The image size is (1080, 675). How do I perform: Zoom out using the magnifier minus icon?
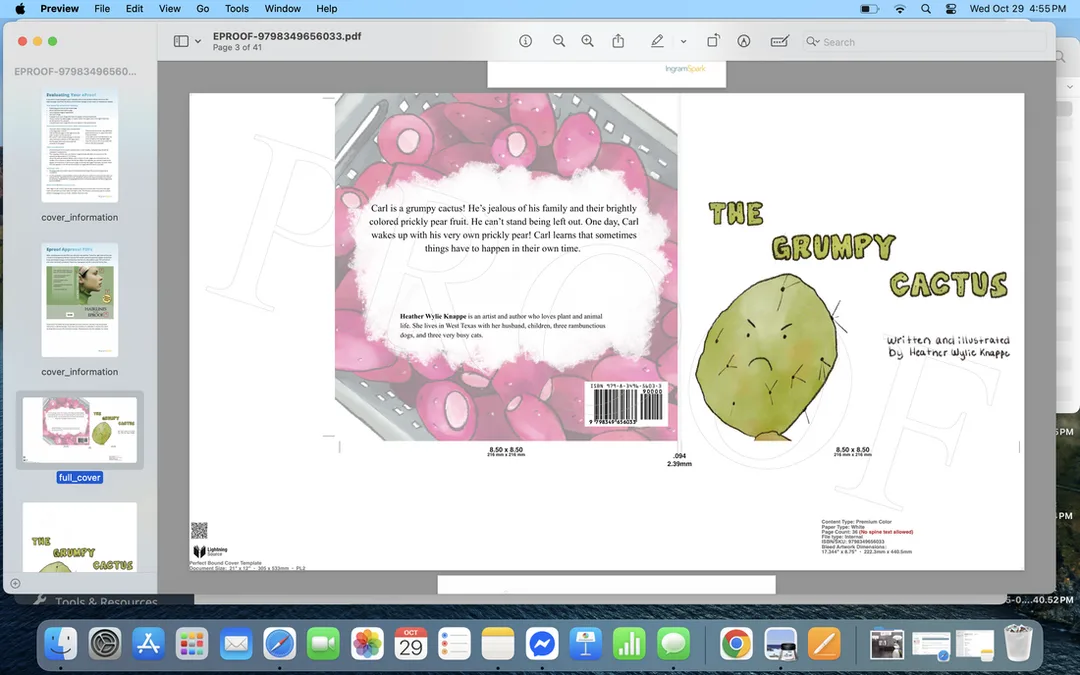pos(559,41)
